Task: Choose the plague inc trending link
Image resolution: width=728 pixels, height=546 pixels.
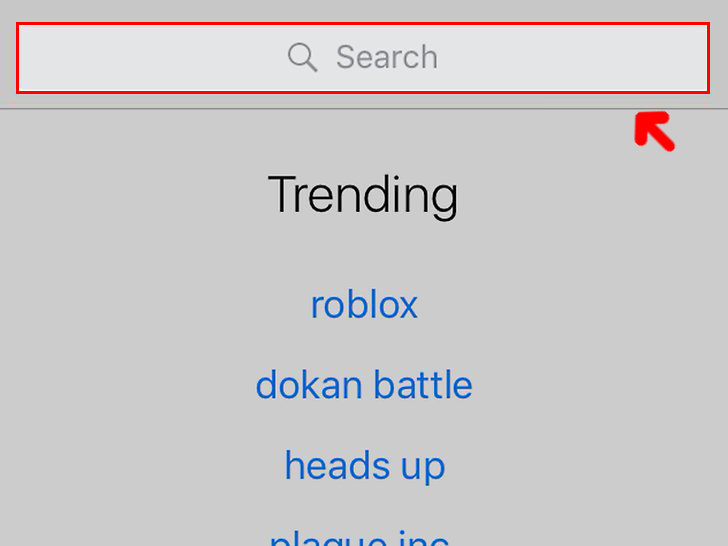Action: point(359,538)
